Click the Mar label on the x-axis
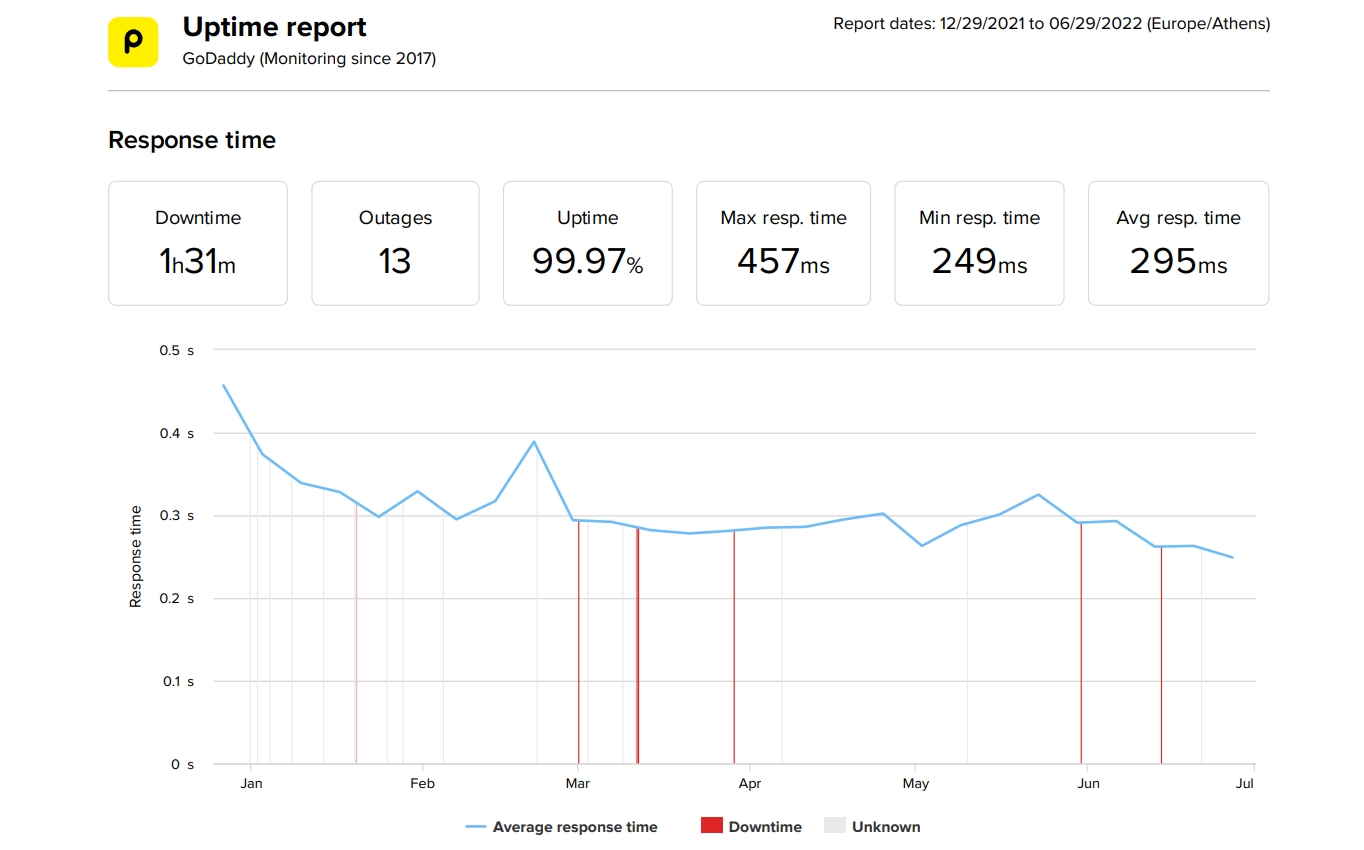The image size is (1364, 850). click(577, 783)
